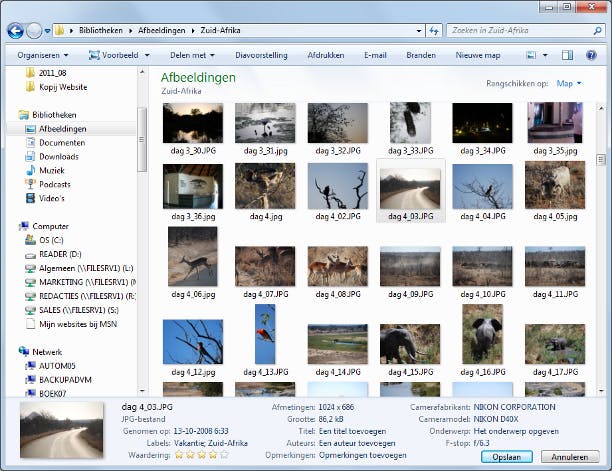Select the dag 4_08.JPG impala thumbnail
The image size is (612, 471).
click(x=338, y=267)
